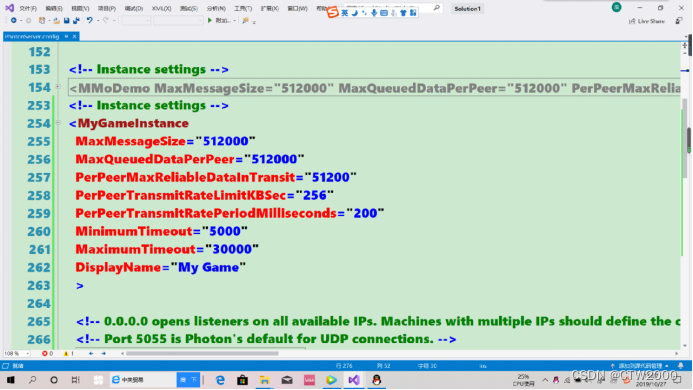Click the MaximumTimeout value 30000
Viewport: 693px width, 390px height.
232,249
